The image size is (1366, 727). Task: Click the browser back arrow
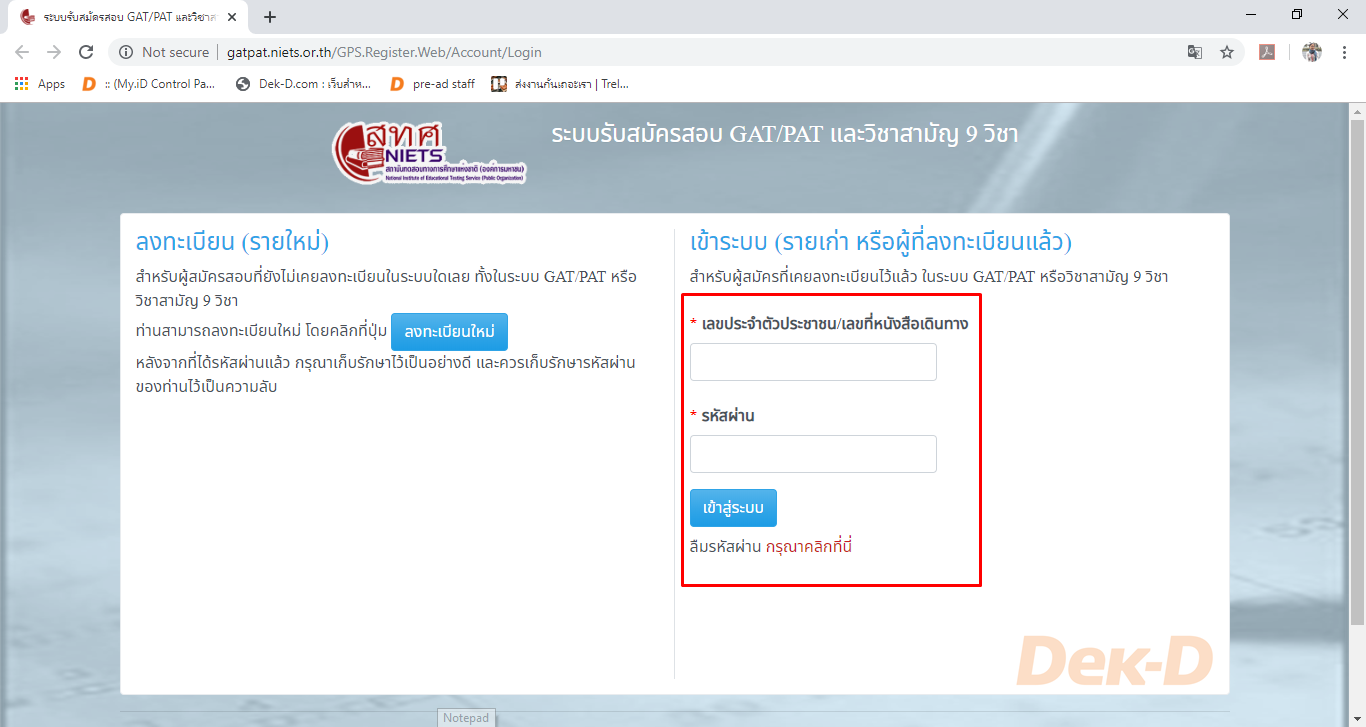click(x=22, y=52)
